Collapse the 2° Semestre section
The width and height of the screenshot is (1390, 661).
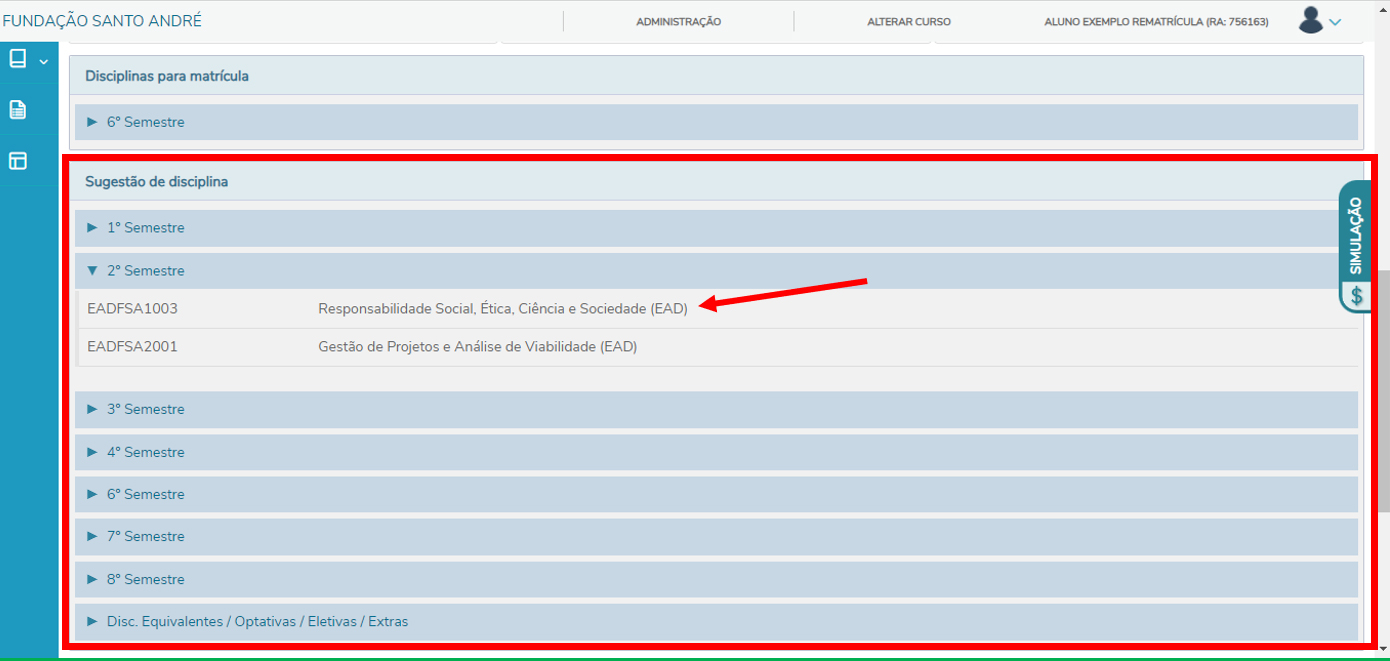point(145,271)
